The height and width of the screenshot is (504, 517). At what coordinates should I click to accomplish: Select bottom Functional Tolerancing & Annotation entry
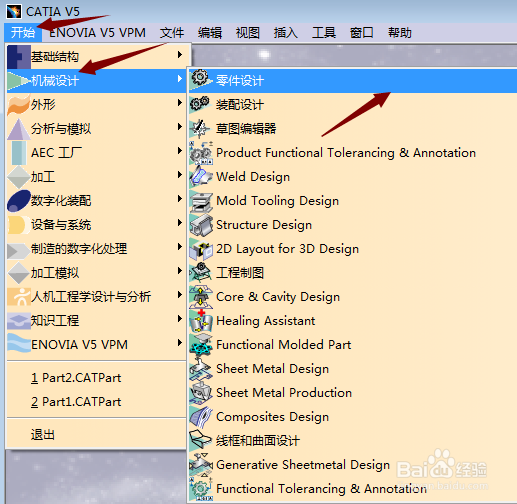click(x=353, y=489)
